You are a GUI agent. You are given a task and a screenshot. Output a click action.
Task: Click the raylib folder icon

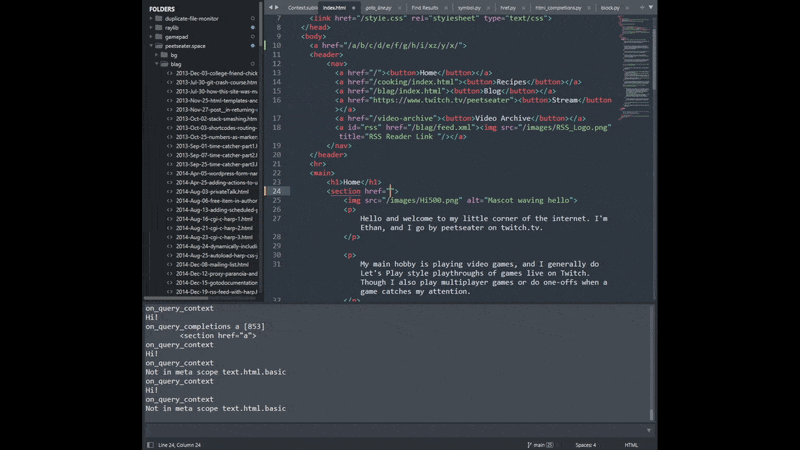coord(159,28)
